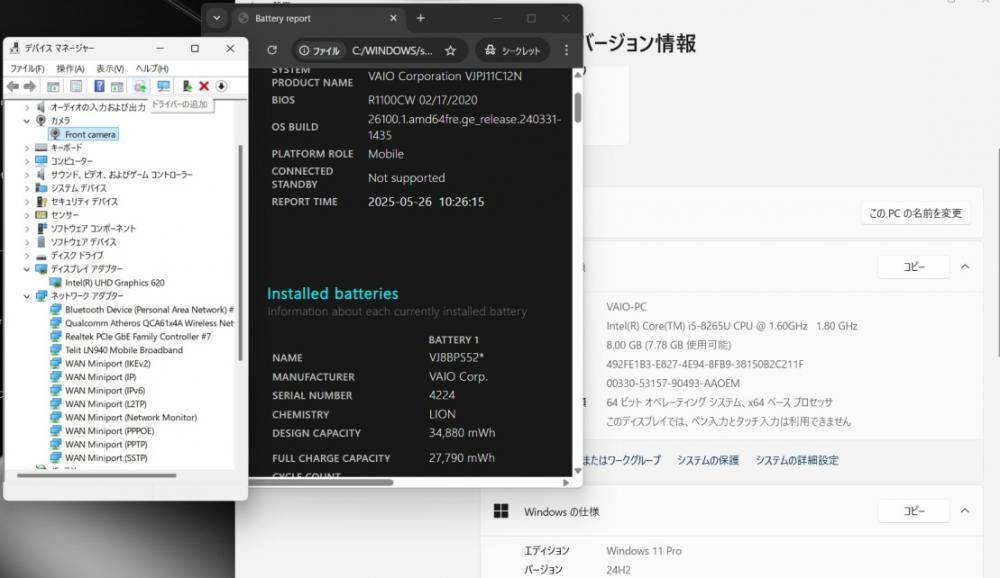Collapse the ディスプレイ アダプター category
Viewport: 1000px width, 578px height.
[27, 269]
